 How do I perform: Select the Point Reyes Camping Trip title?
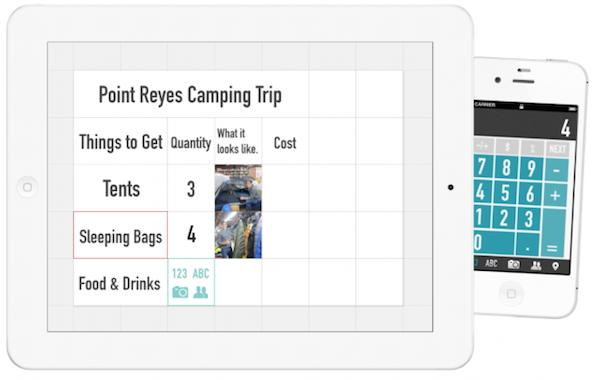point(190,95)
